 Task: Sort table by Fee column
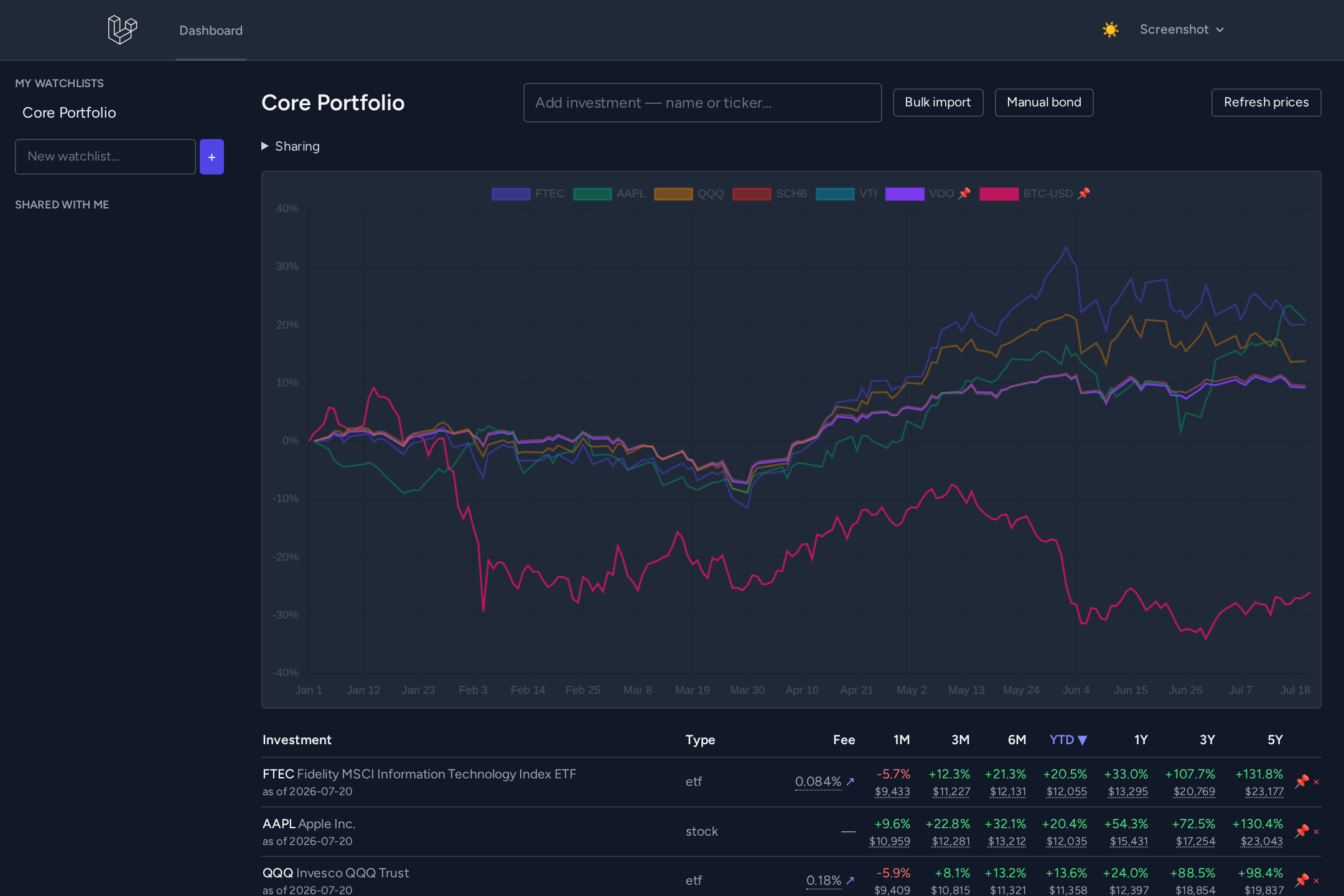[x=844, y=740]
